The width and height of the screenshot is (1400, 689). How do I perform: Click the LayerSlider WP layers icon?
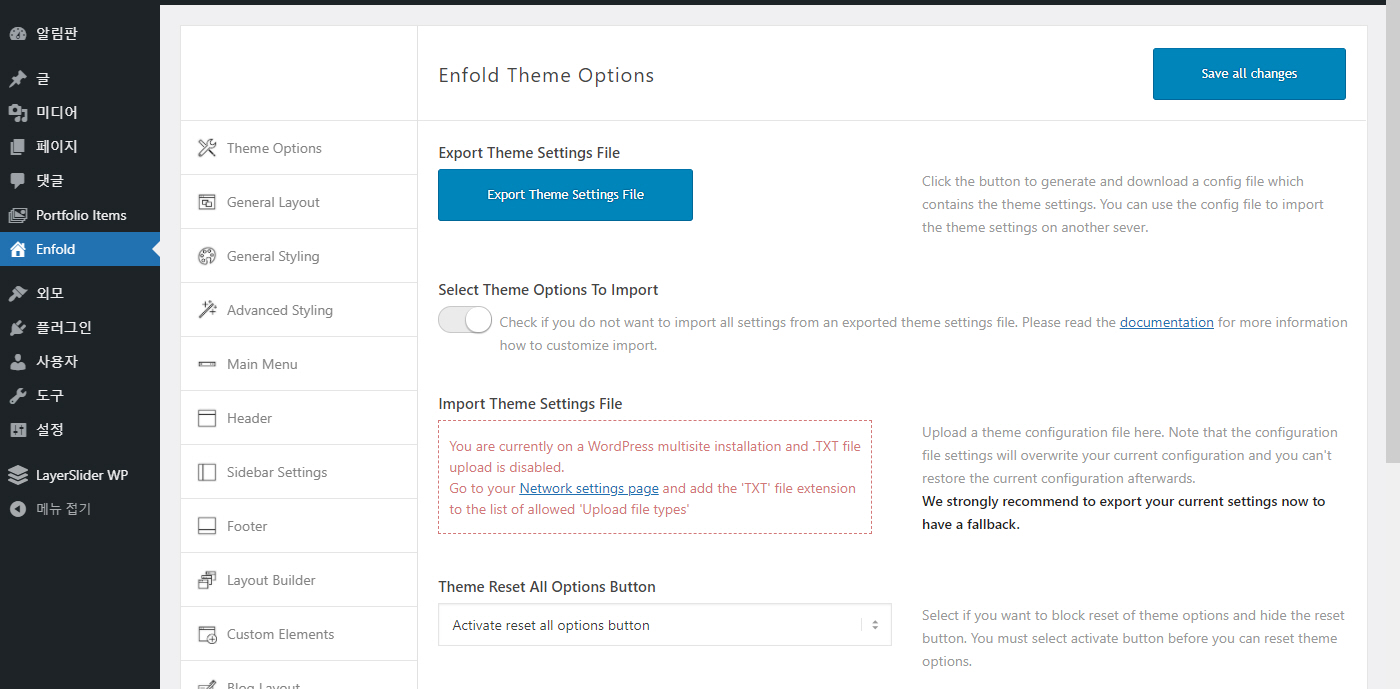pyautogui.click(x=18, y=475)
